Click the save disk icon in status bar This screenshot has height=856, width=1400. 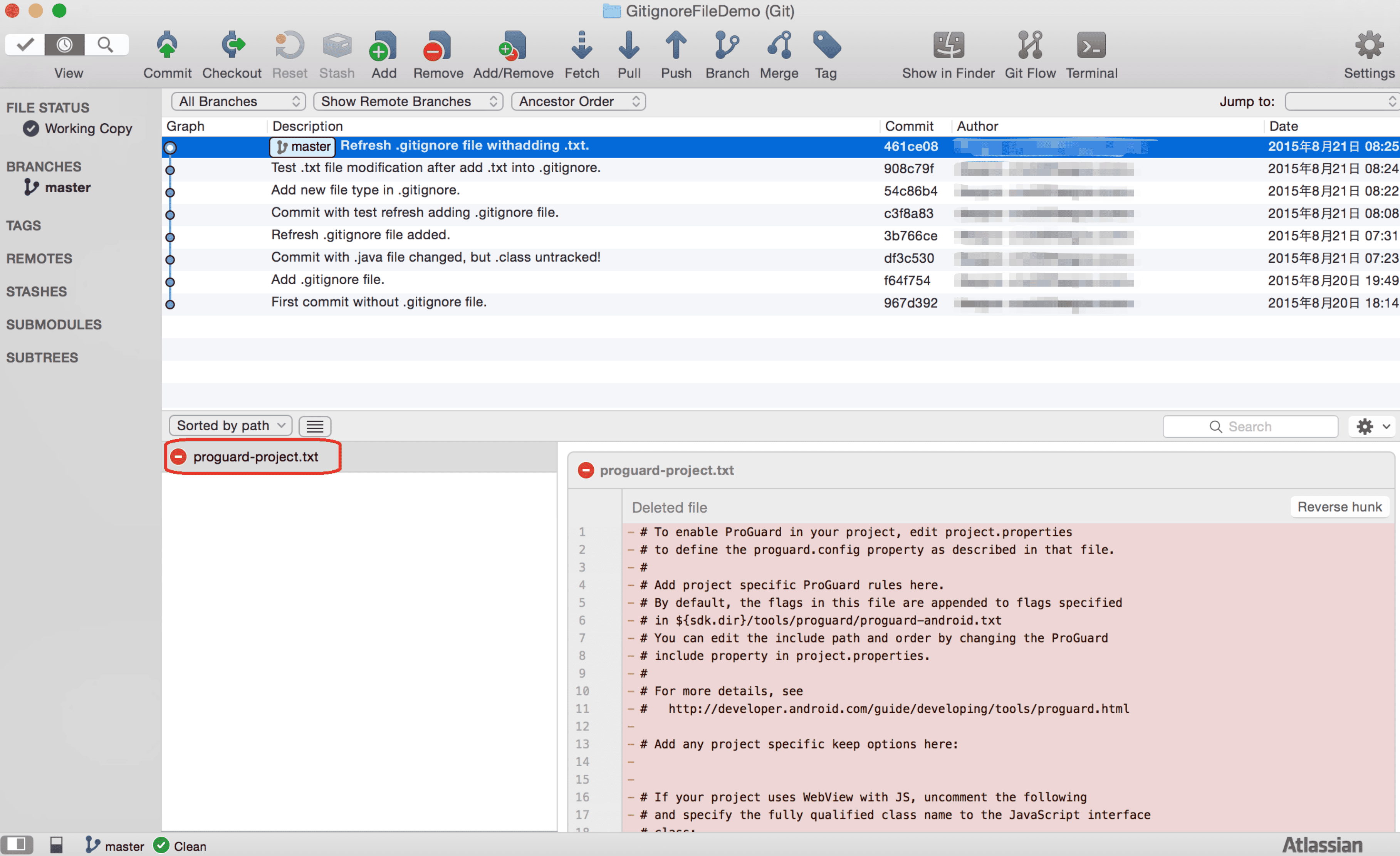coord(56,845)
